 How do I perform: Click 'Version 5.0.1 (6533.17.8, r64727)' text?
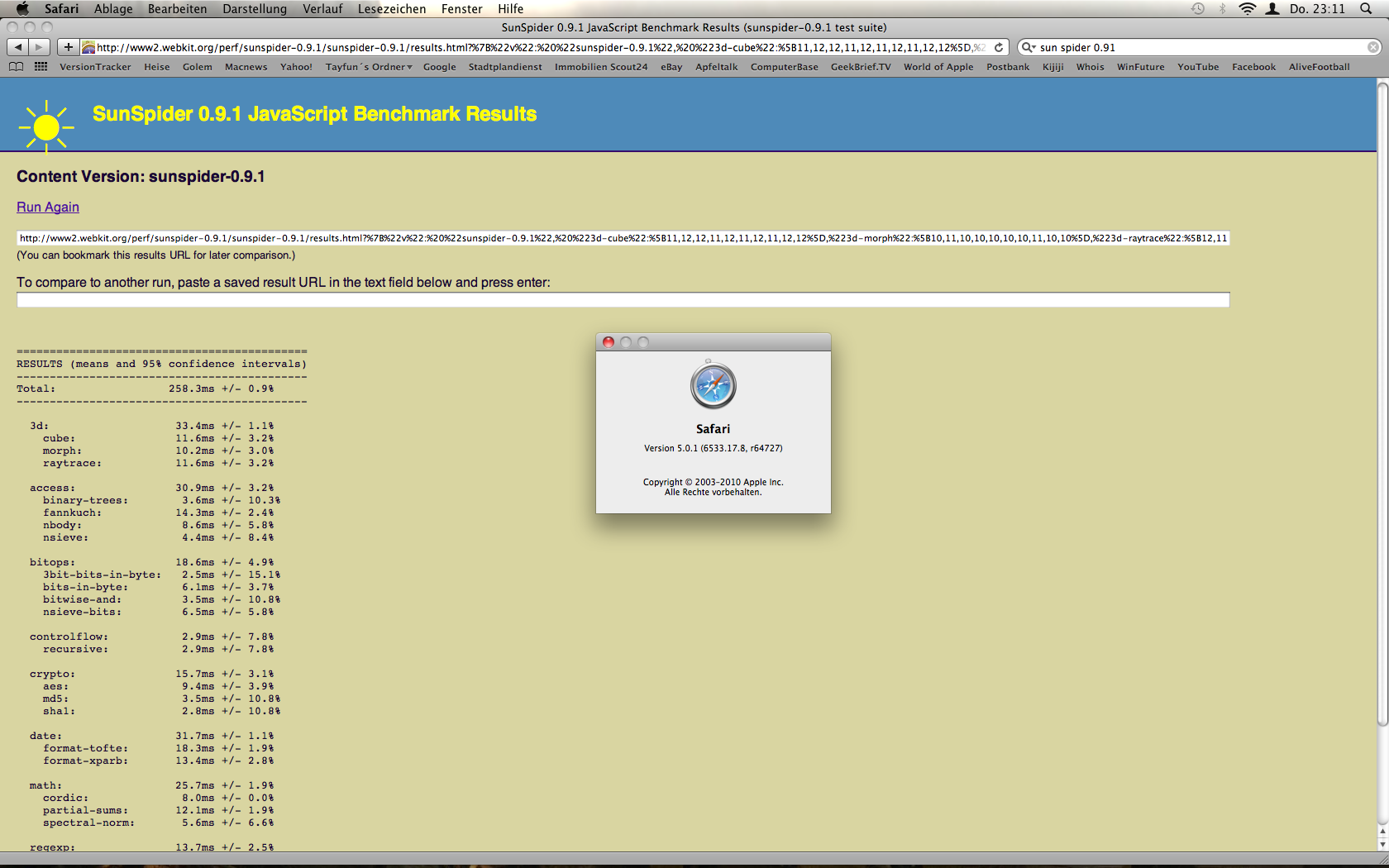click(x=713, y=448)
